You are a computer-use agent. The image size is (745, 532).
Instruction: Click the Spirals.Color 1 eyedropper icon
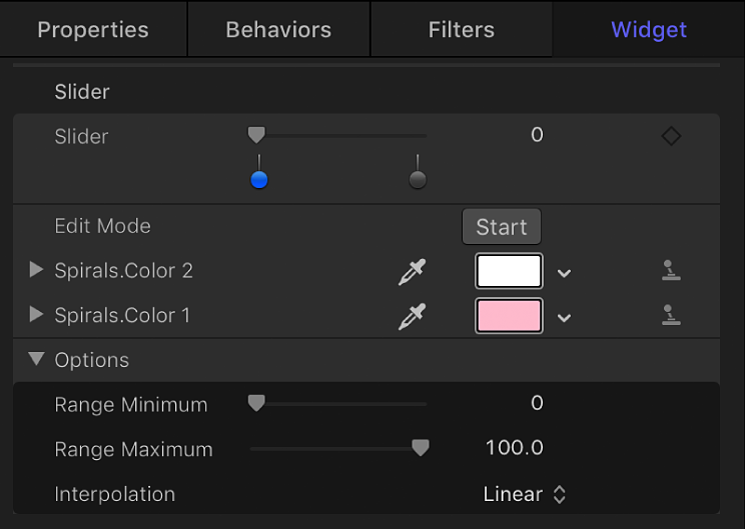click(412, 316)
